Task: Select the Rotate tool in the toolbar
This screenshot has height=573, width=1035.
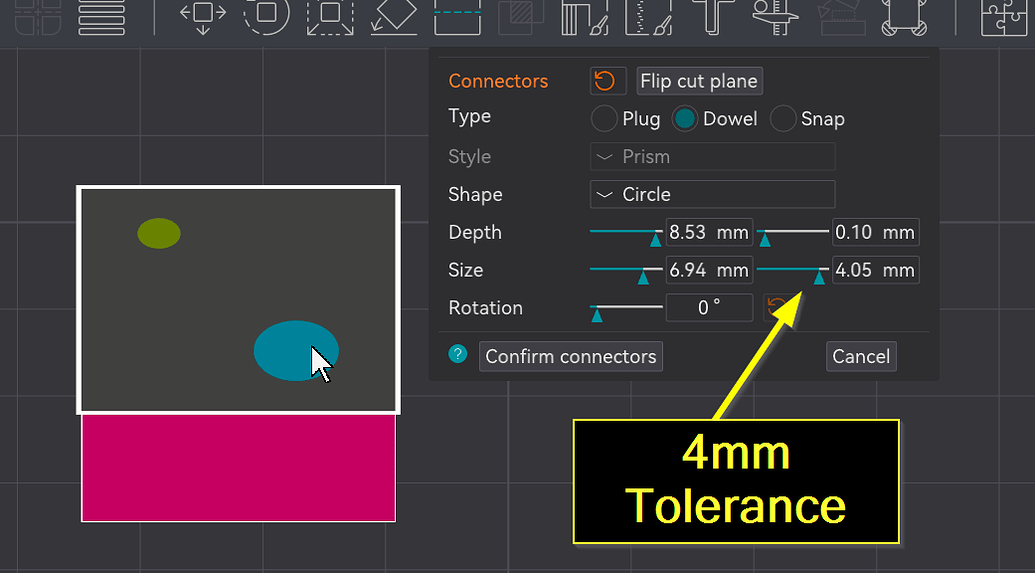Action: (x=267, y=15)
